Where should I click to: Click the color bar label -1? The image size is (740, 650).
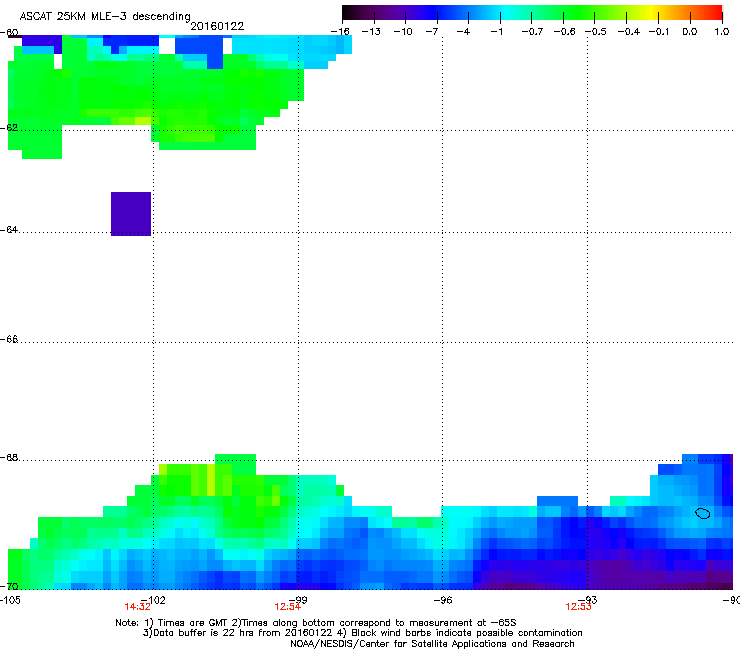pyautogui.click(x=496, y=32)
